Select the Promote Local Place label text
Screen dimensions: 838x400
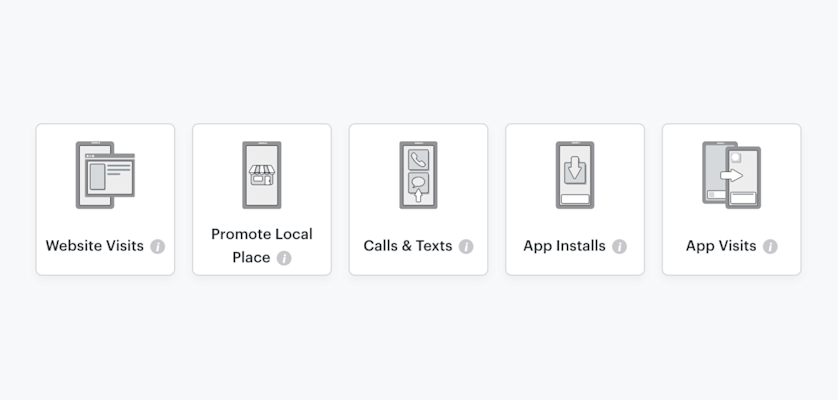(262, 246)
